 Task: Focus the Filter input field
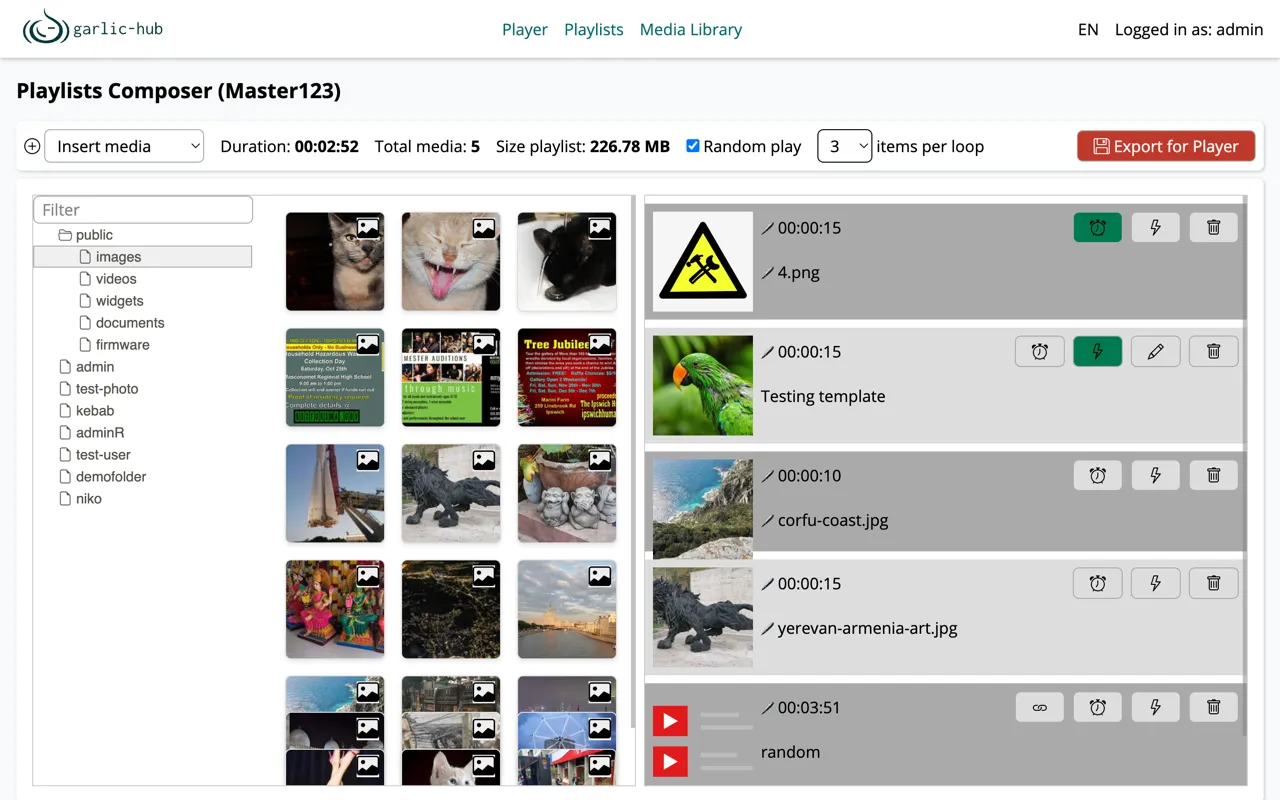[143, 210]
